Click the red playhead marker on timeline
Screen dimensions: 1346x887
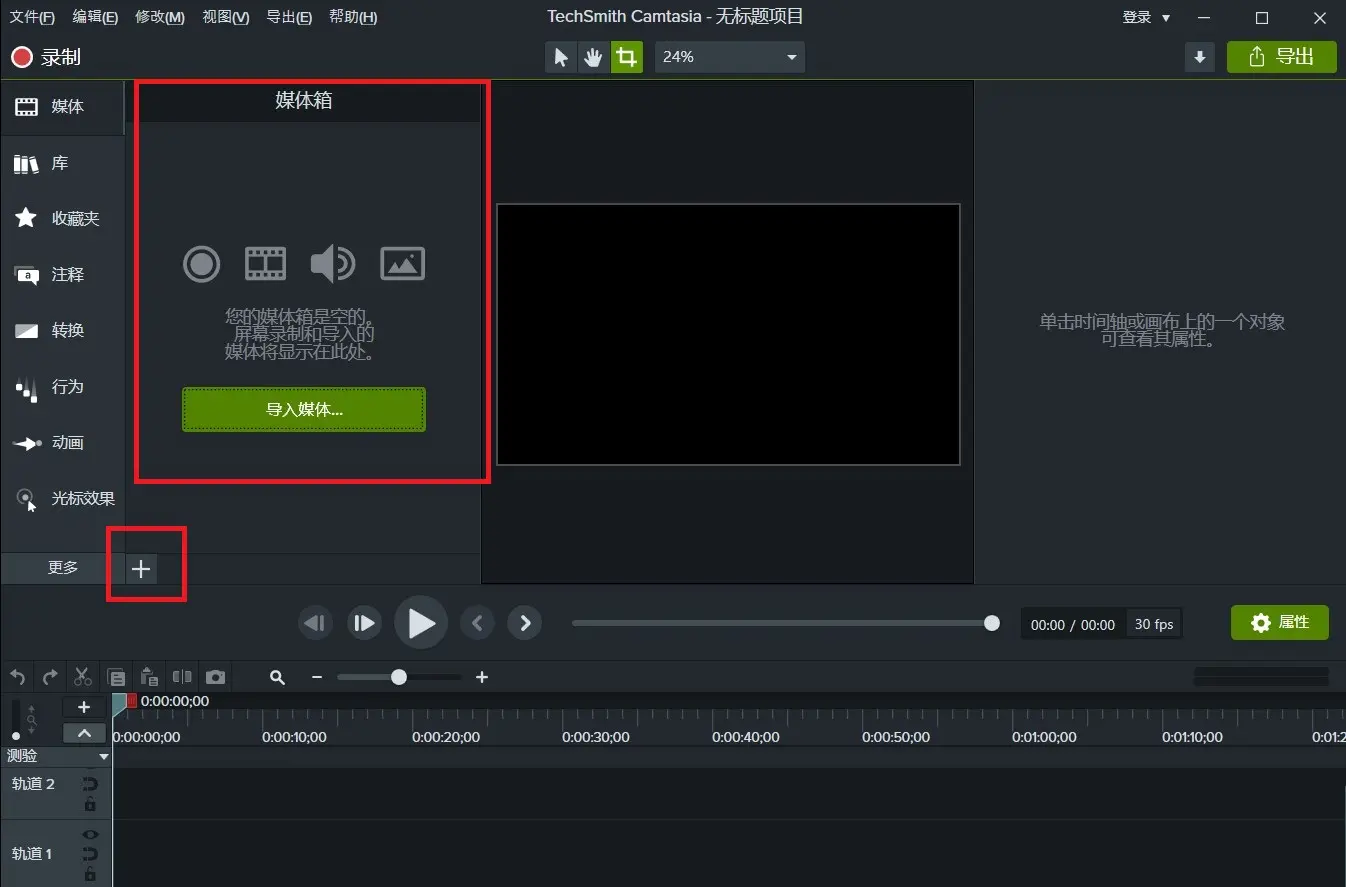pos(131,701)
